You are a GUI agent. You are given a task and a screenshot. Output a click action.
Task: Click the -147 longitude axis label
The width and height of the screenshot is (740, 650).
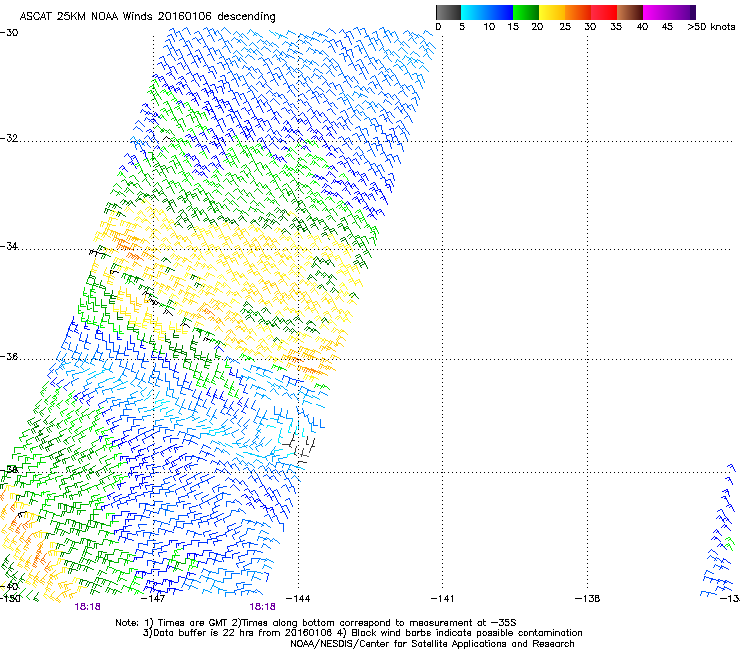click(153, 599)
